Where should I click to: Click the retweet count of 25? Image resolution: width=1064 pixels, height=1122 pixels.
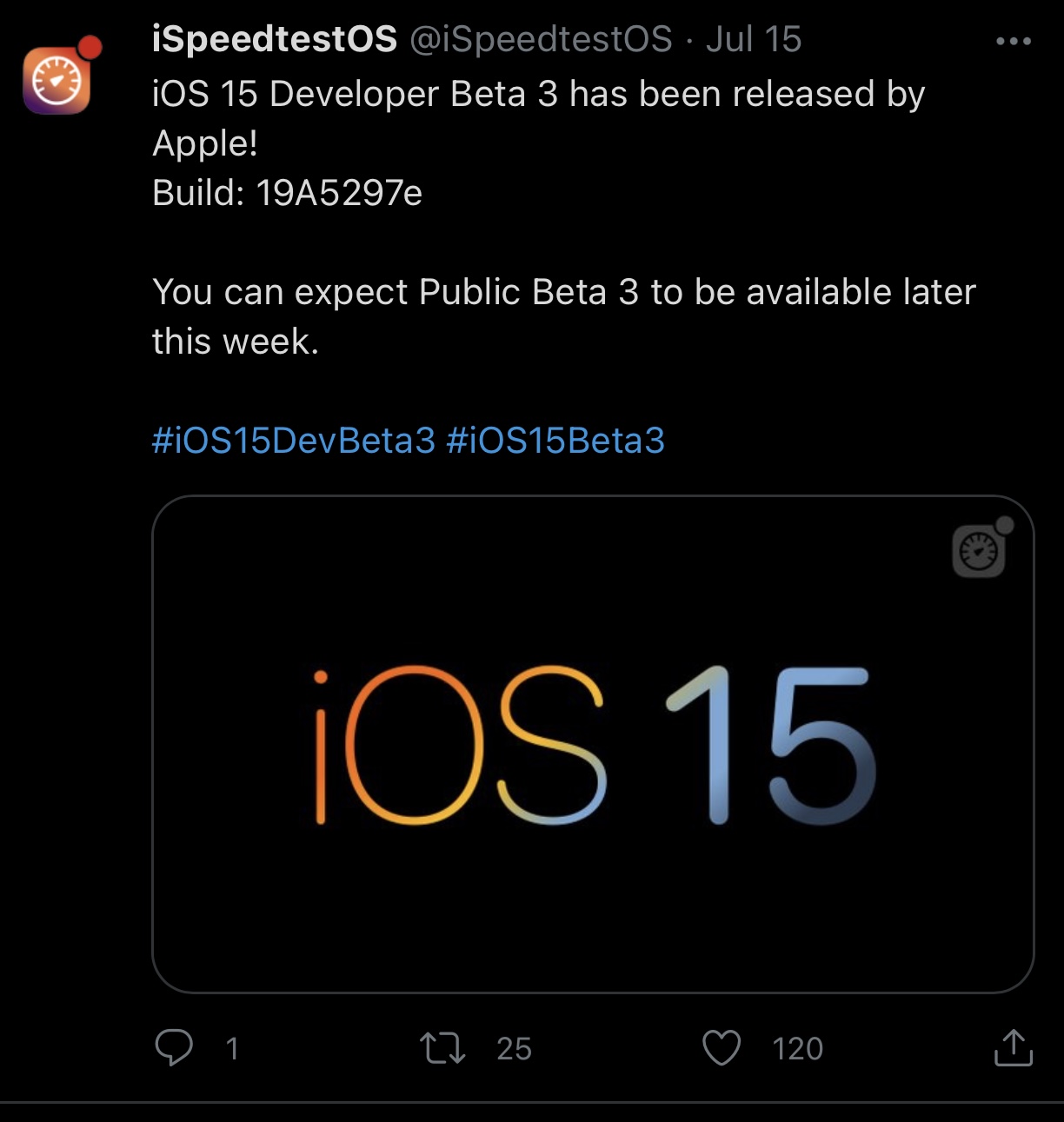pos(514,1048)
